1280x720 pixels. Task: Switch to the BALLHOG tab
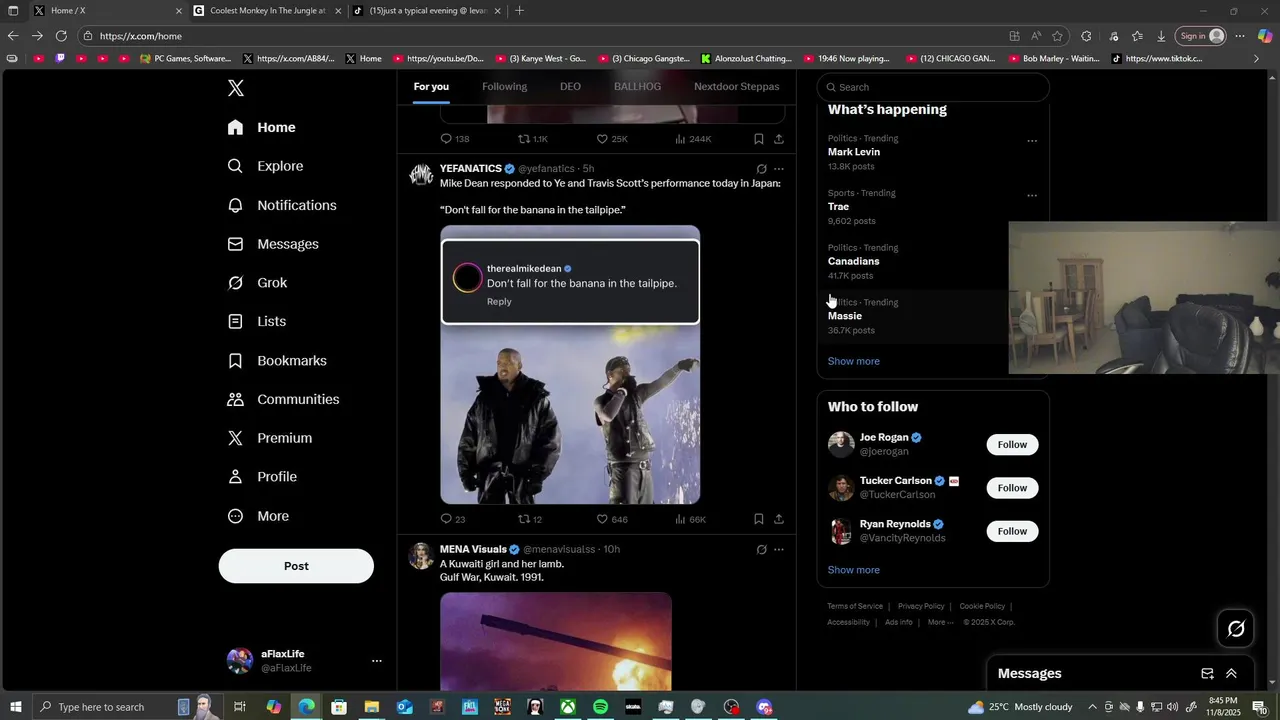[637, 87]
